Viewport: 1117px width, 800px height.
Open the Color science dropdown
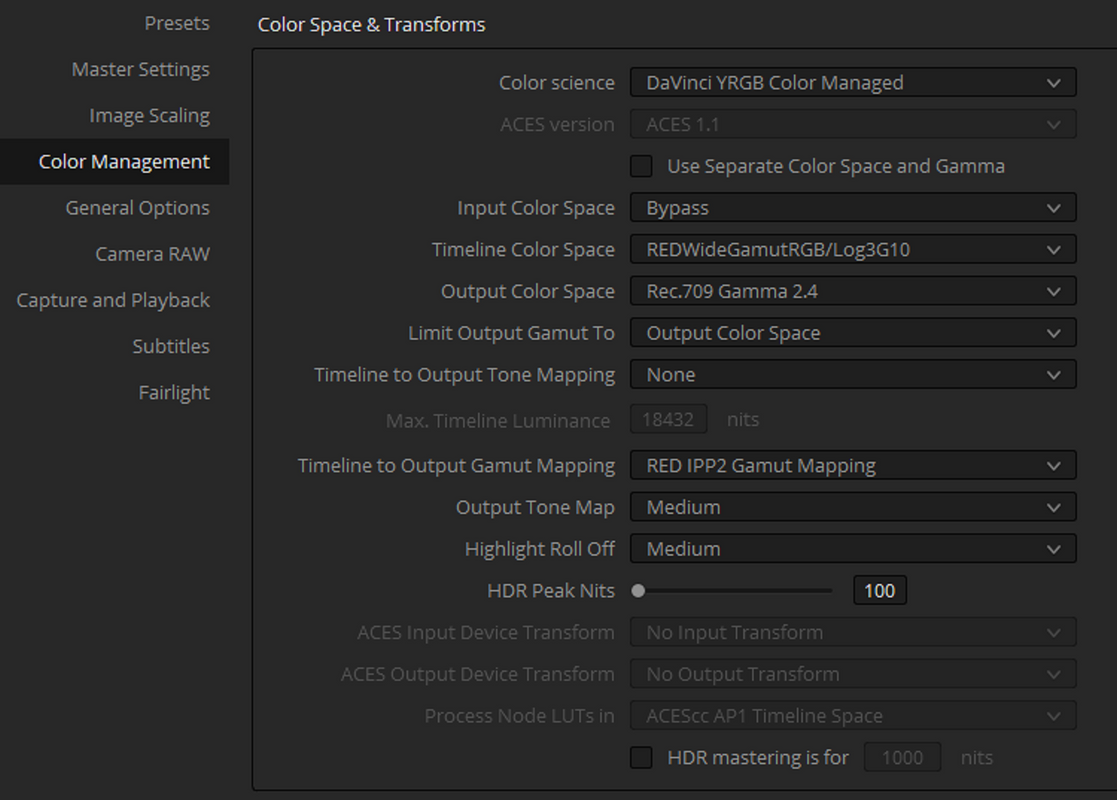point(853,83)
